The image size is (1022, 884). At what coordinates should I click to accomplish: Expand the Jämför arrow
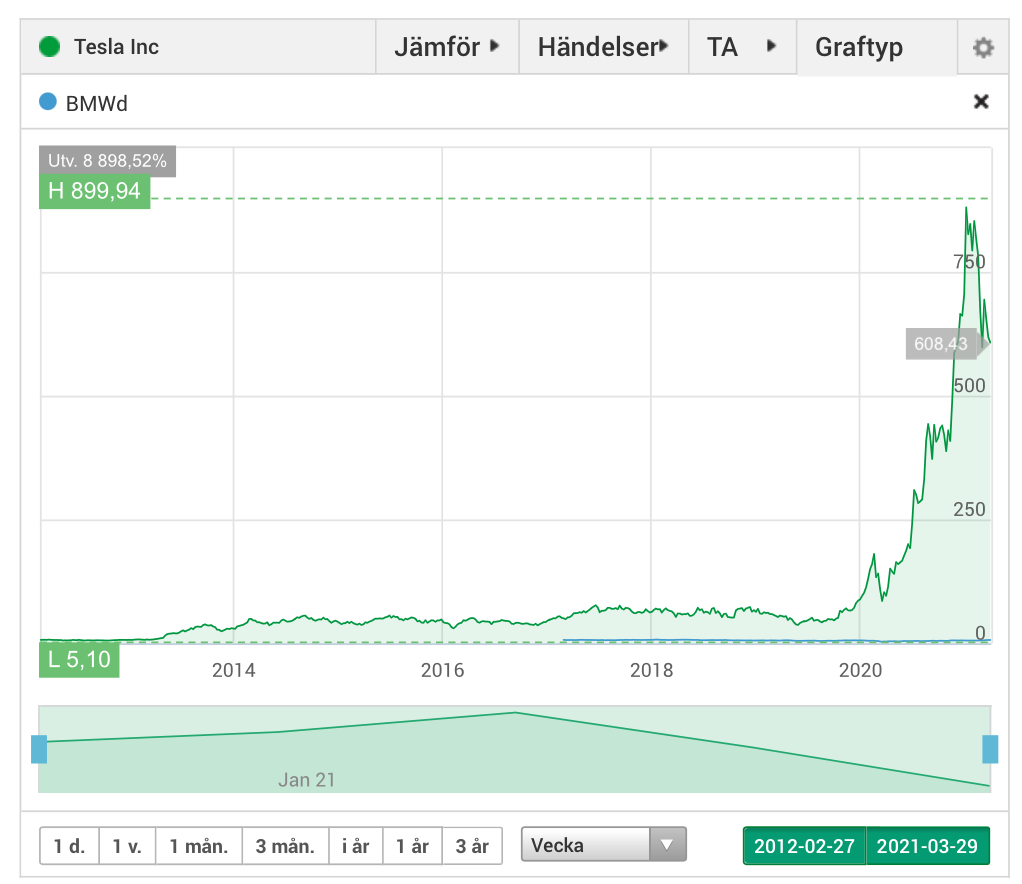(495, 46)
